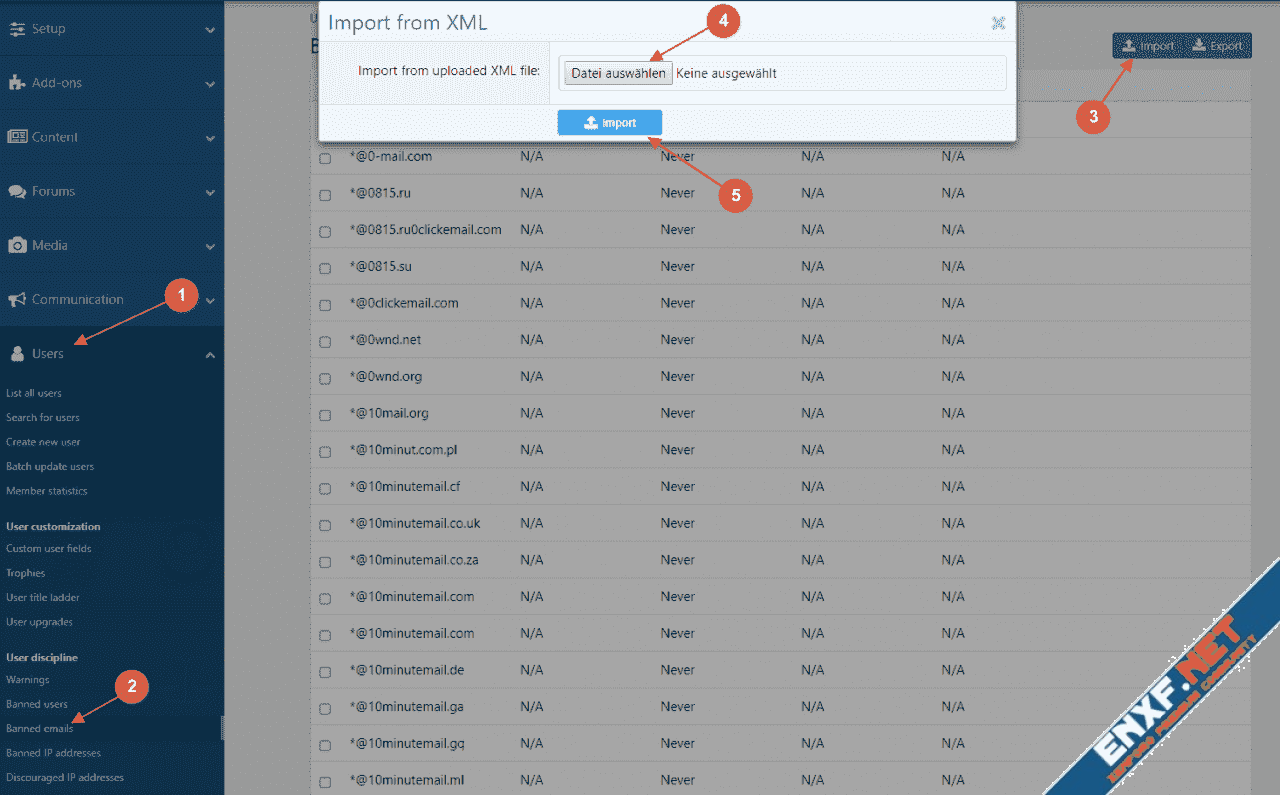Open Discouraged IP addresses link

tap(65, 777)
